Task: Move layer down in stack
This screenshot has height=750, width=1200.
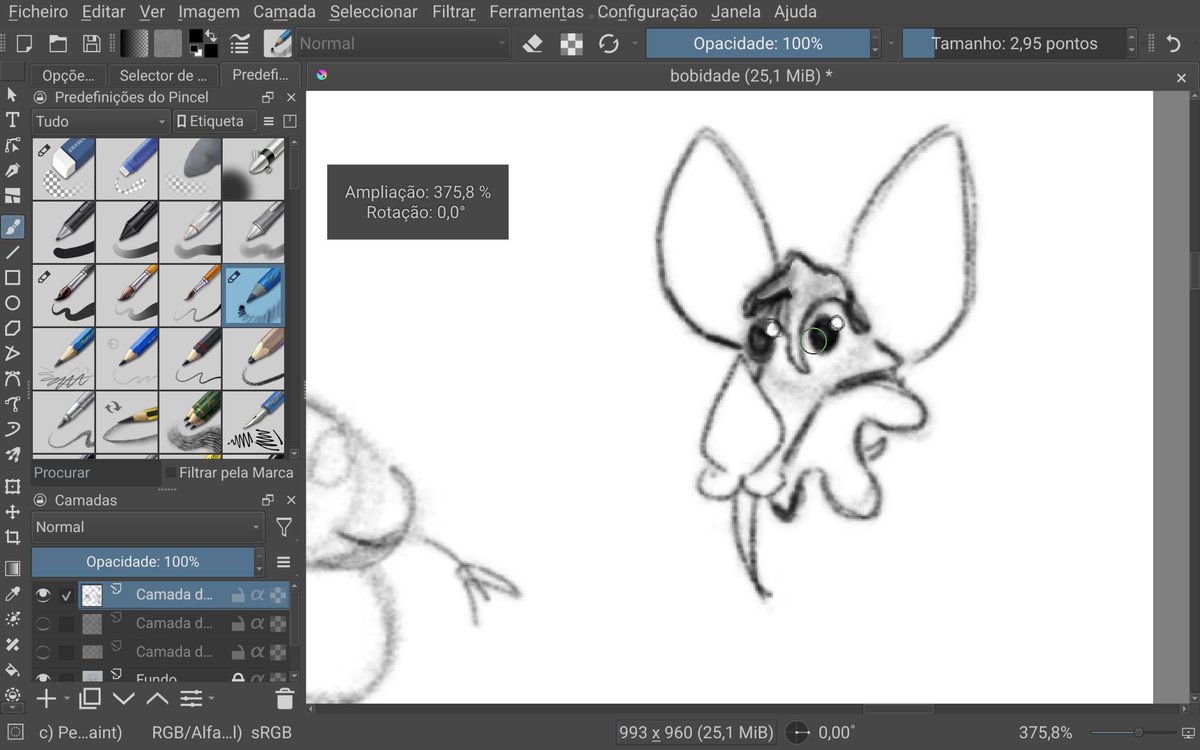Action: (124, 698)
